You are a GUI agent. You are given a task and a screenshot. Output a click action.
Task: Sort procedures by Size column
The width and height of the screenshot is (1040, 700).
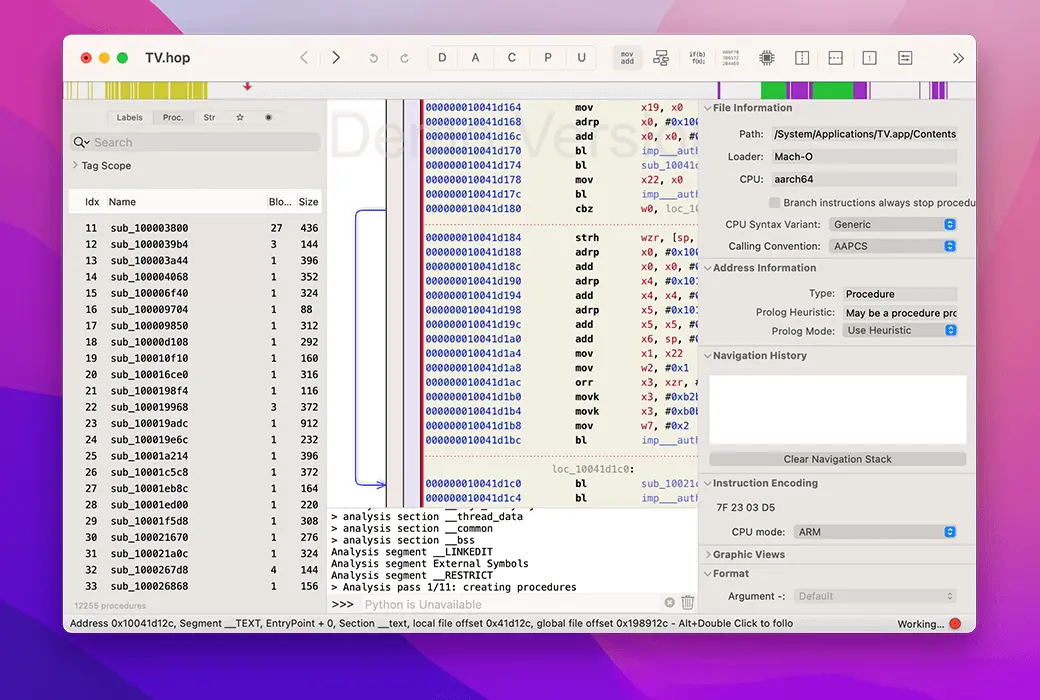pos(308,202)
